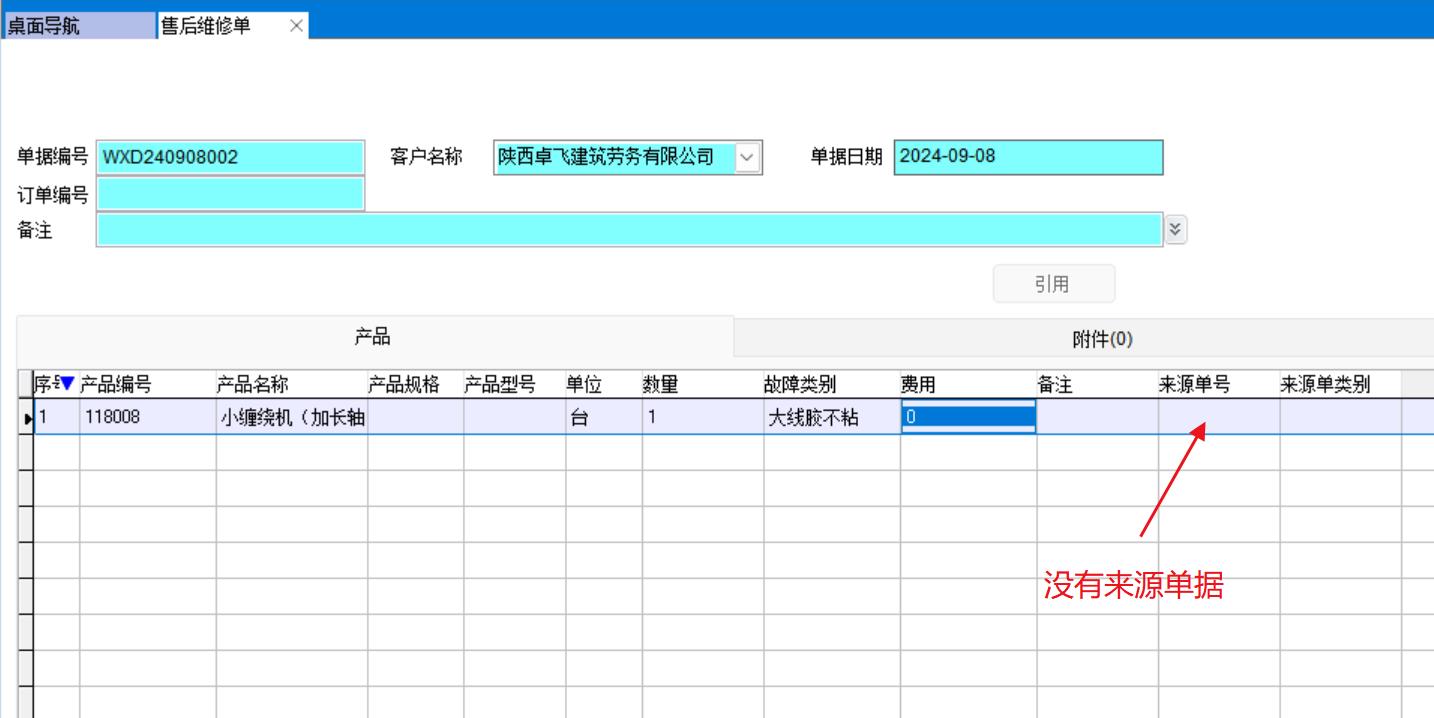Click the 引用 button
Screen dimensions: 1434x718
pyautogui.click(x=1053, y=284)
